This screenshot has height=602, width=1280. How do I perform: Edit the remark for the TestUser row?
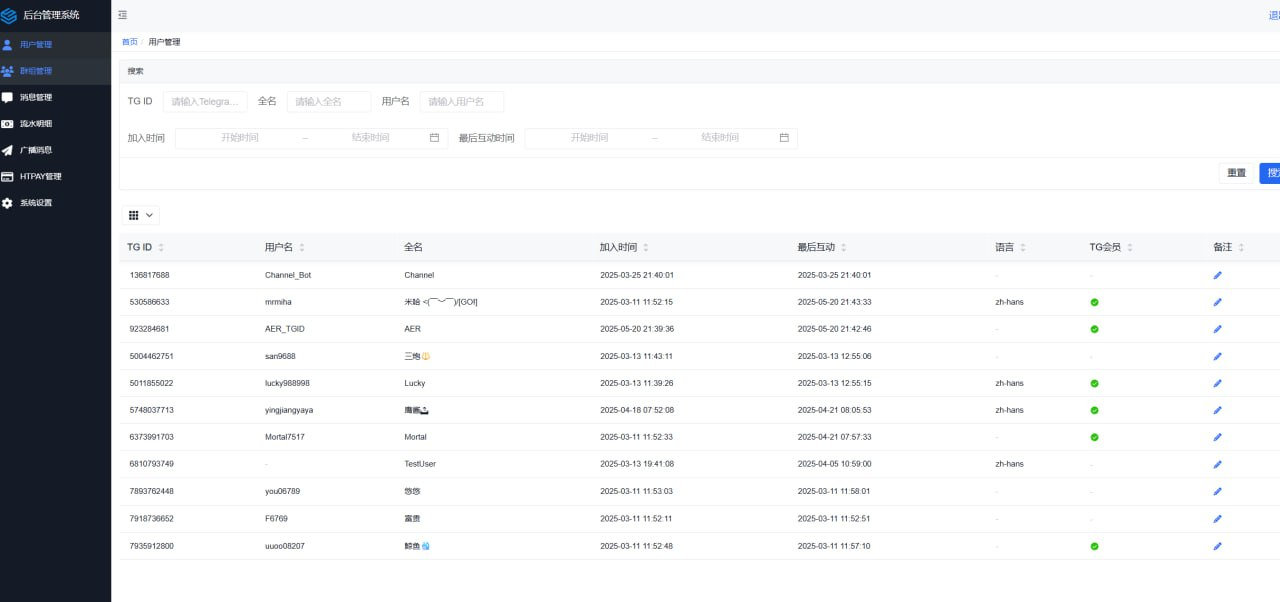1217,464
